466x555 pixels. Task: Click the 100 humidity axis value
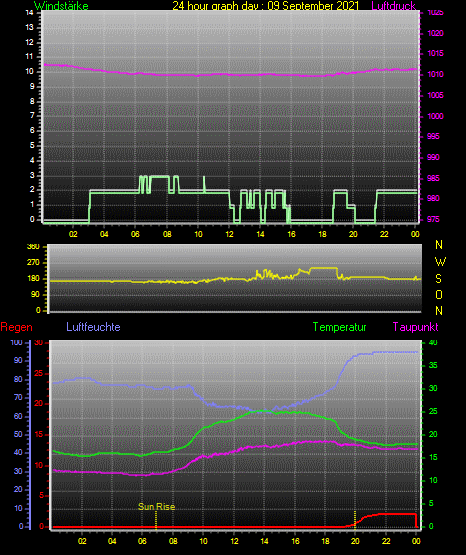coord(16,342)
